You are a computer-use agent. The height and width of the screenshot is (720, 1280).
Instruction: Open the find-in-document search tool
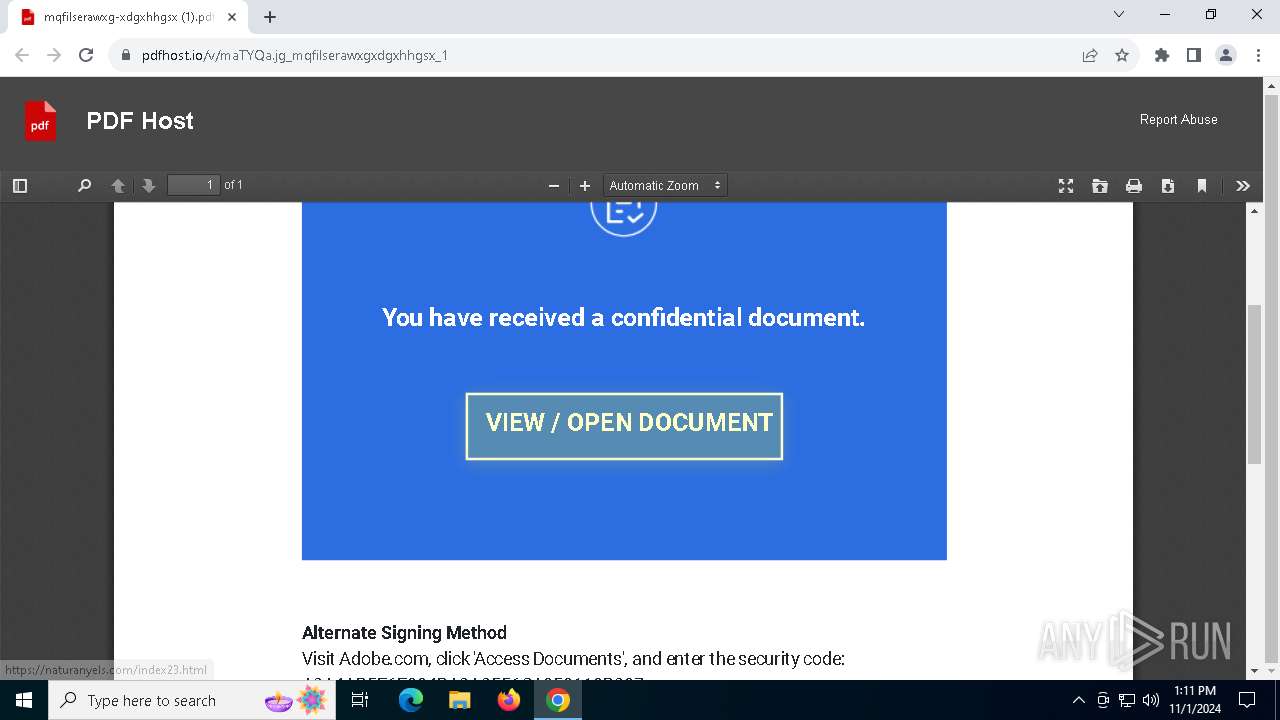[85, 185]
